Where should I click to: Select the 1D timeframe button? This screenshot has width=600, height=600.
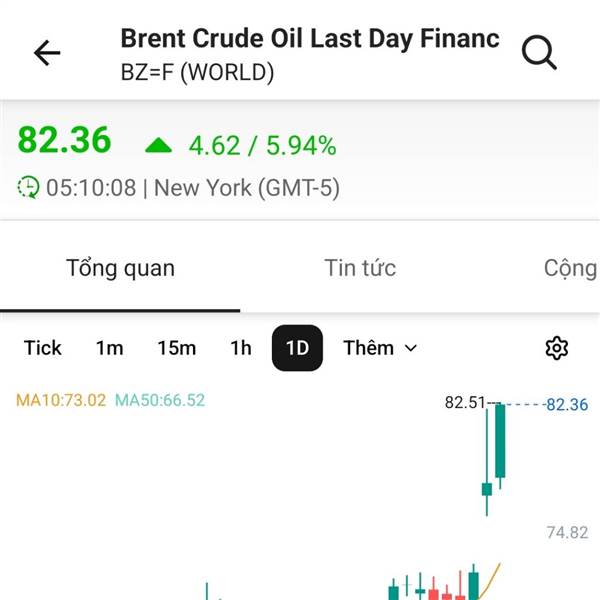pos(297,348)
